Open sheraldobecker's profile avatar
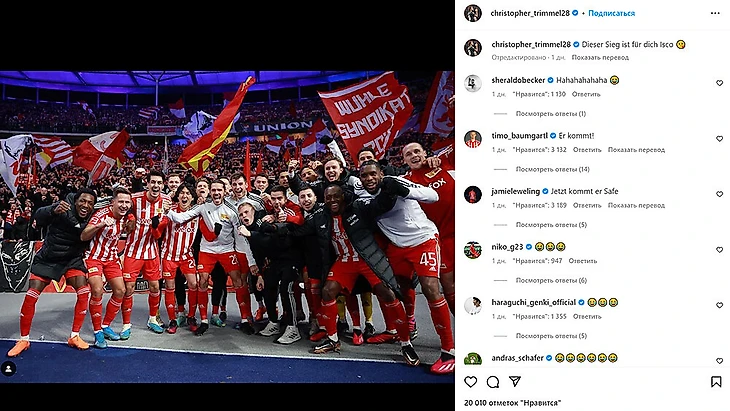Viewport: 730px width, 411px height. 473,83
